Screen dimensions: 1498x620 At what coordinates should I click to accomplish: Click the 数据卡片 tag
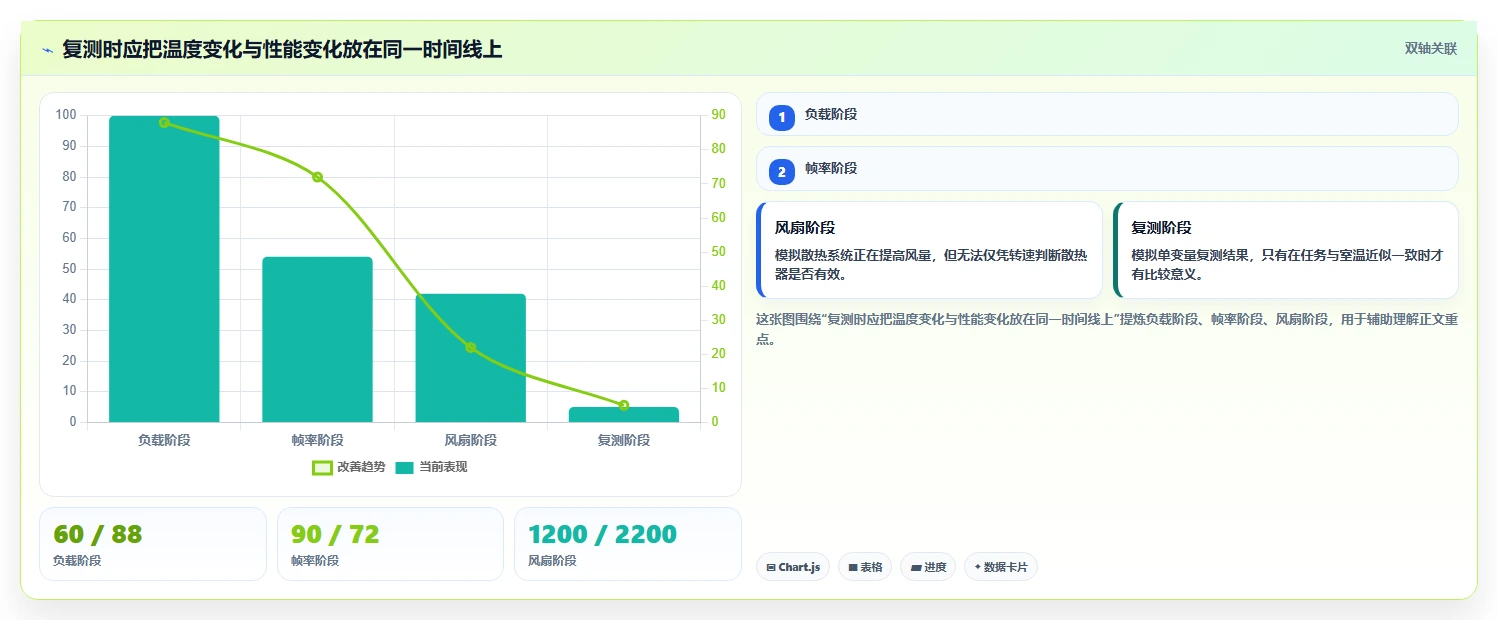[1001, 567]
